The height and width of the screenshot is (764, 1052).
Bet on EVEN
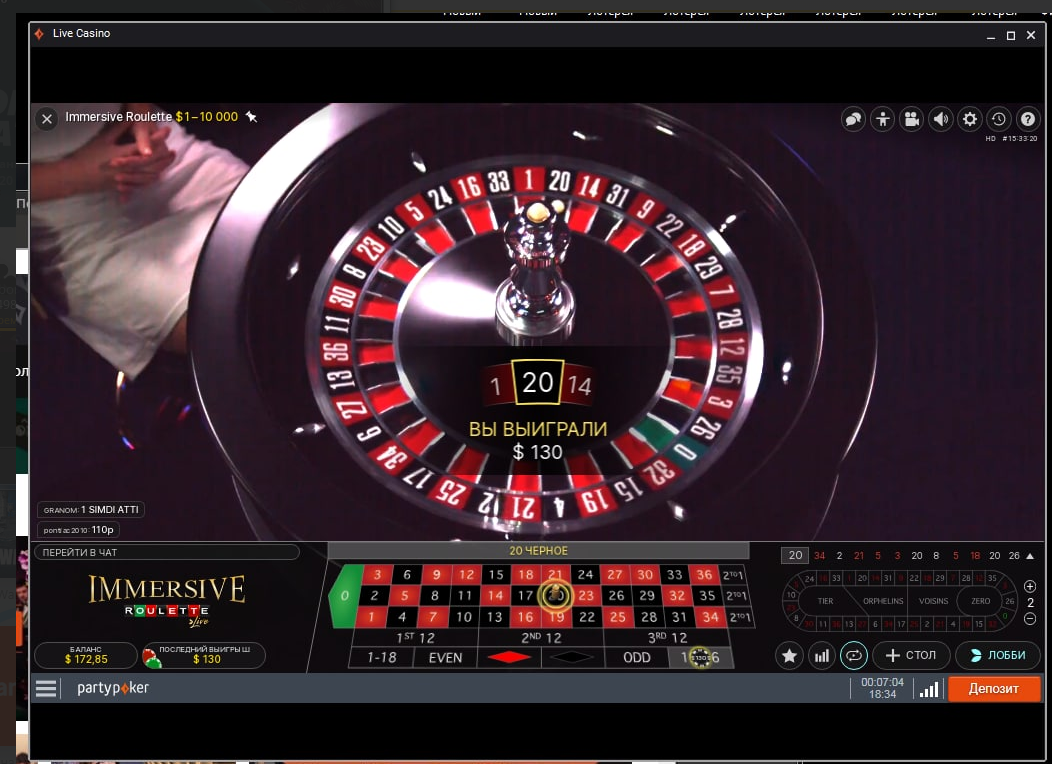click(x=445, y=658)
